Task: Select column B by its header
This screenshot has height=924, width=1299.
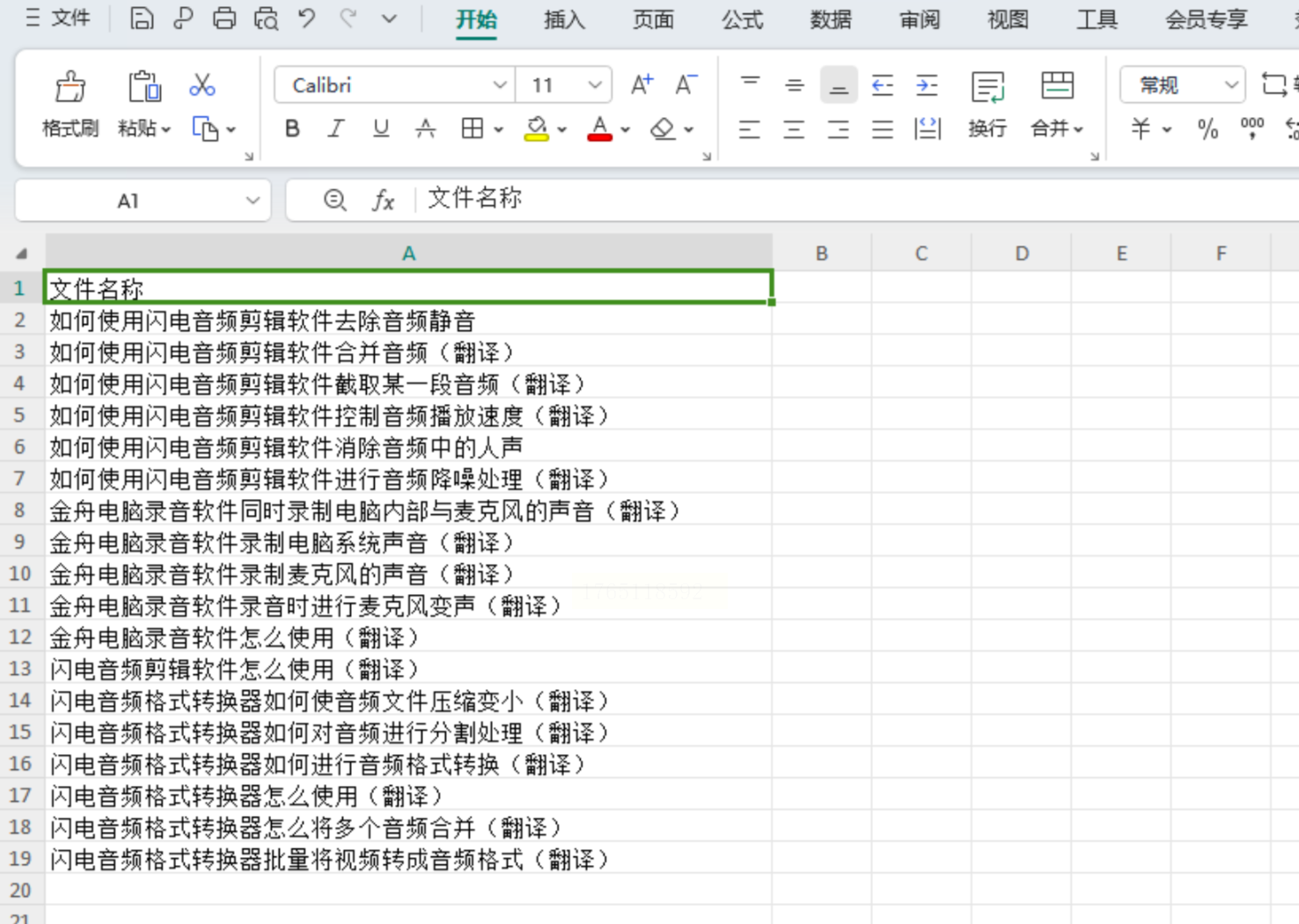Action: 822,253
